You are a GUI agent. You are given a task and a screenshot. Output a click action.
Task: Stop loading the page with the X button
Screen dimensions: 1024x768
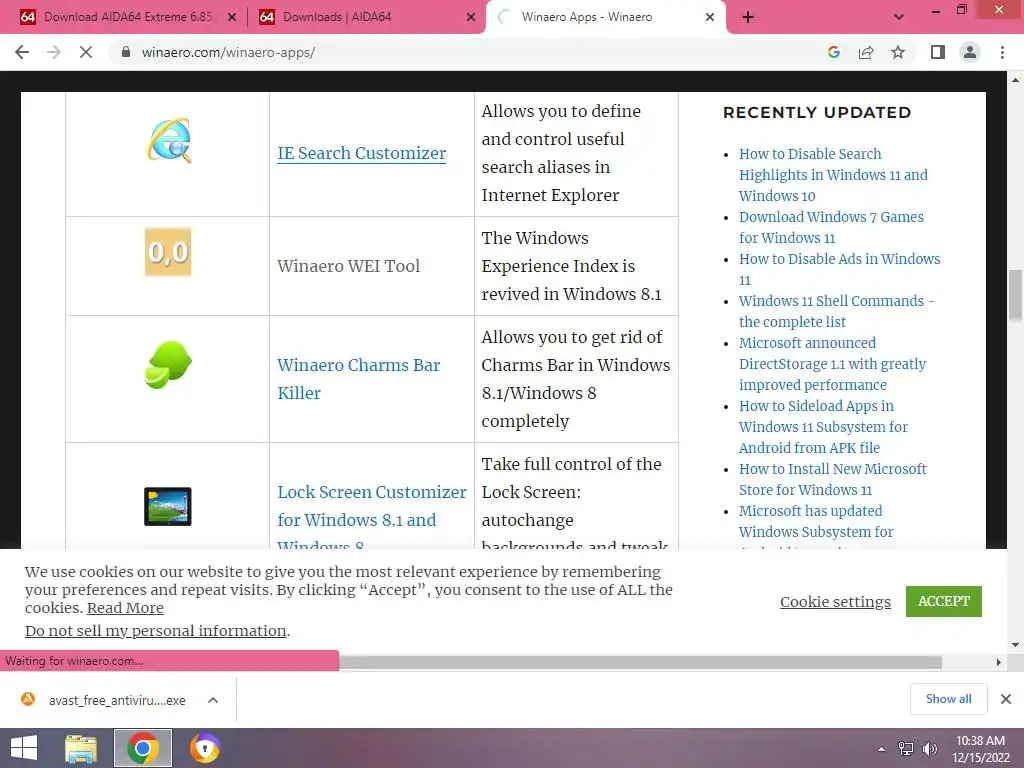(86, 52)
